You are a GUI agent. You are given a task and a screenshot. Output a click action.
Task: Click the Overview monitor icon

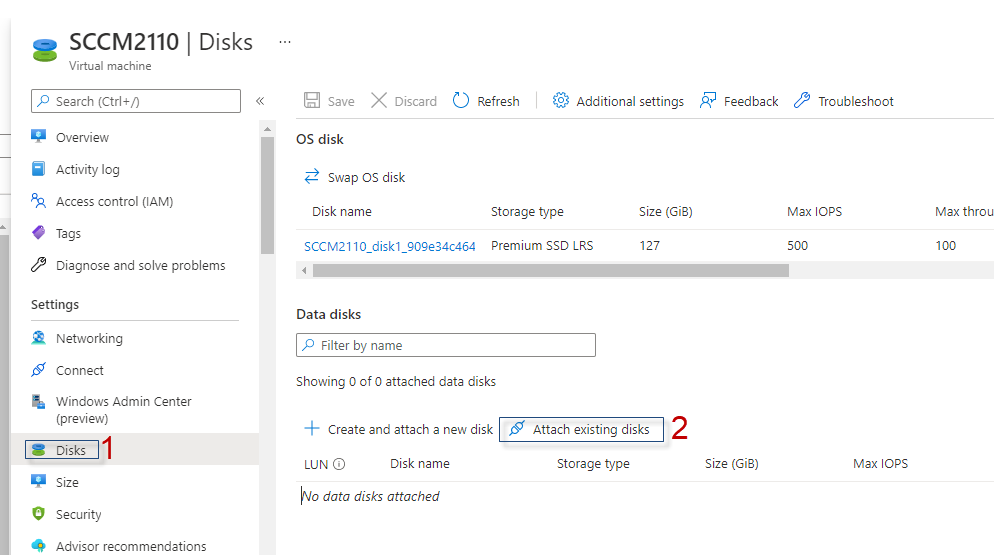(x=39, y=136)
